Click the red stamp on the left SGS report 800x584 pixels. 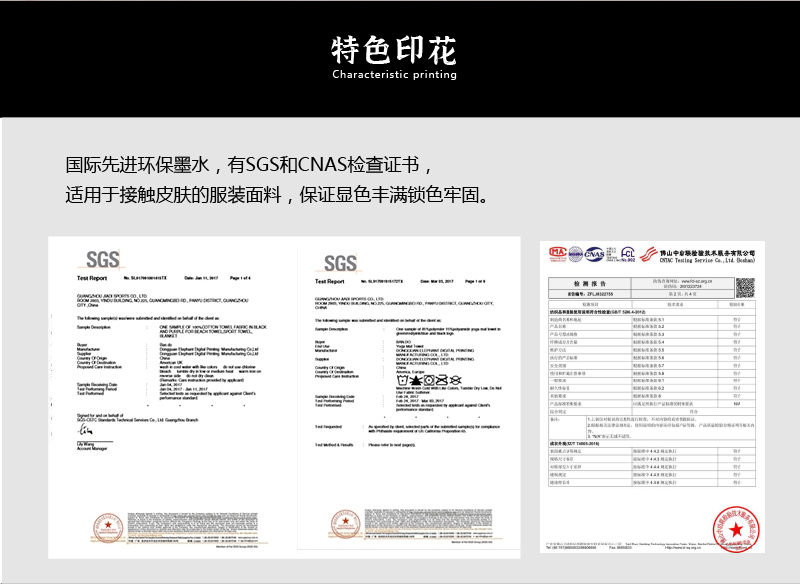point(102,524)
